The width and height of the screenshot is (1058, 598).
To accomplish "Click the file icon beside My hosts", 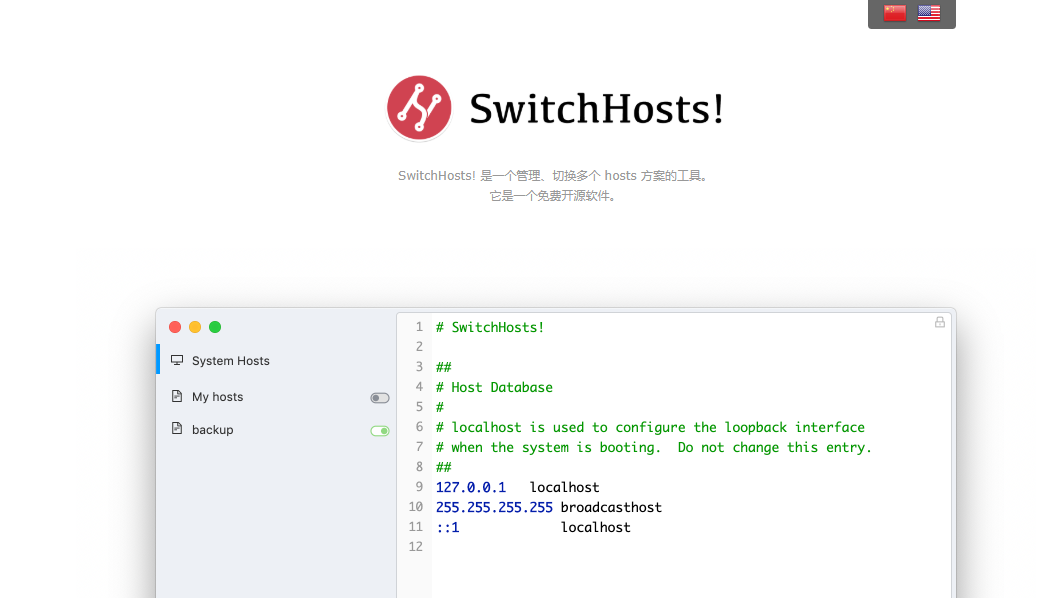I will pos(177,396).
